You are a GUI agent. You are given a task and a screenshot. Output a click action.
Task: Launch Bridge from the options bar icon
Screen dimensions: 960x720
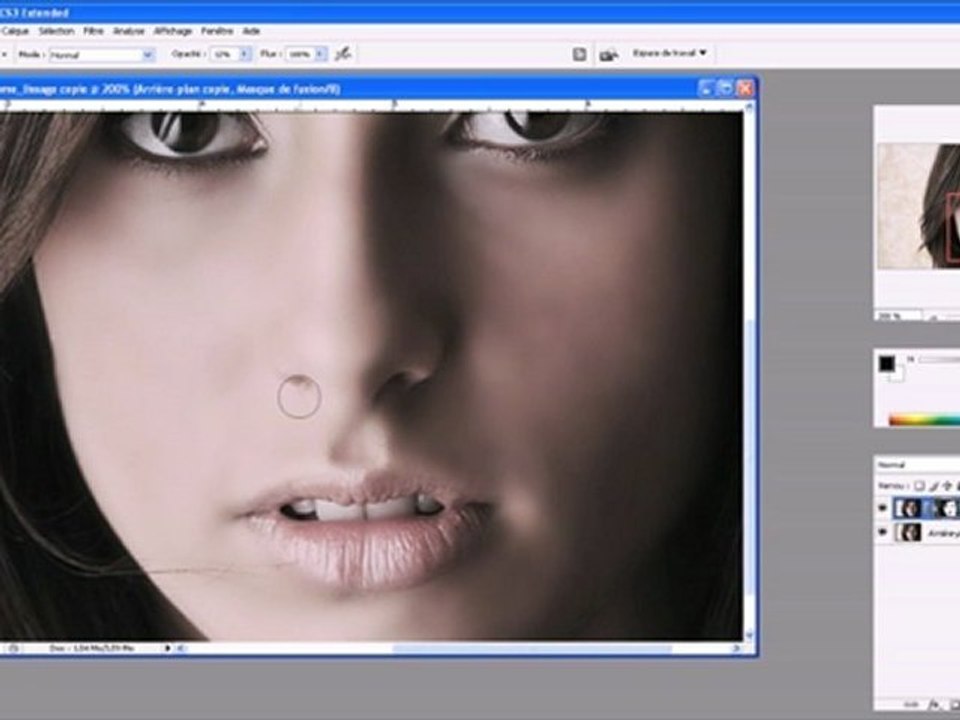point(608,55)
